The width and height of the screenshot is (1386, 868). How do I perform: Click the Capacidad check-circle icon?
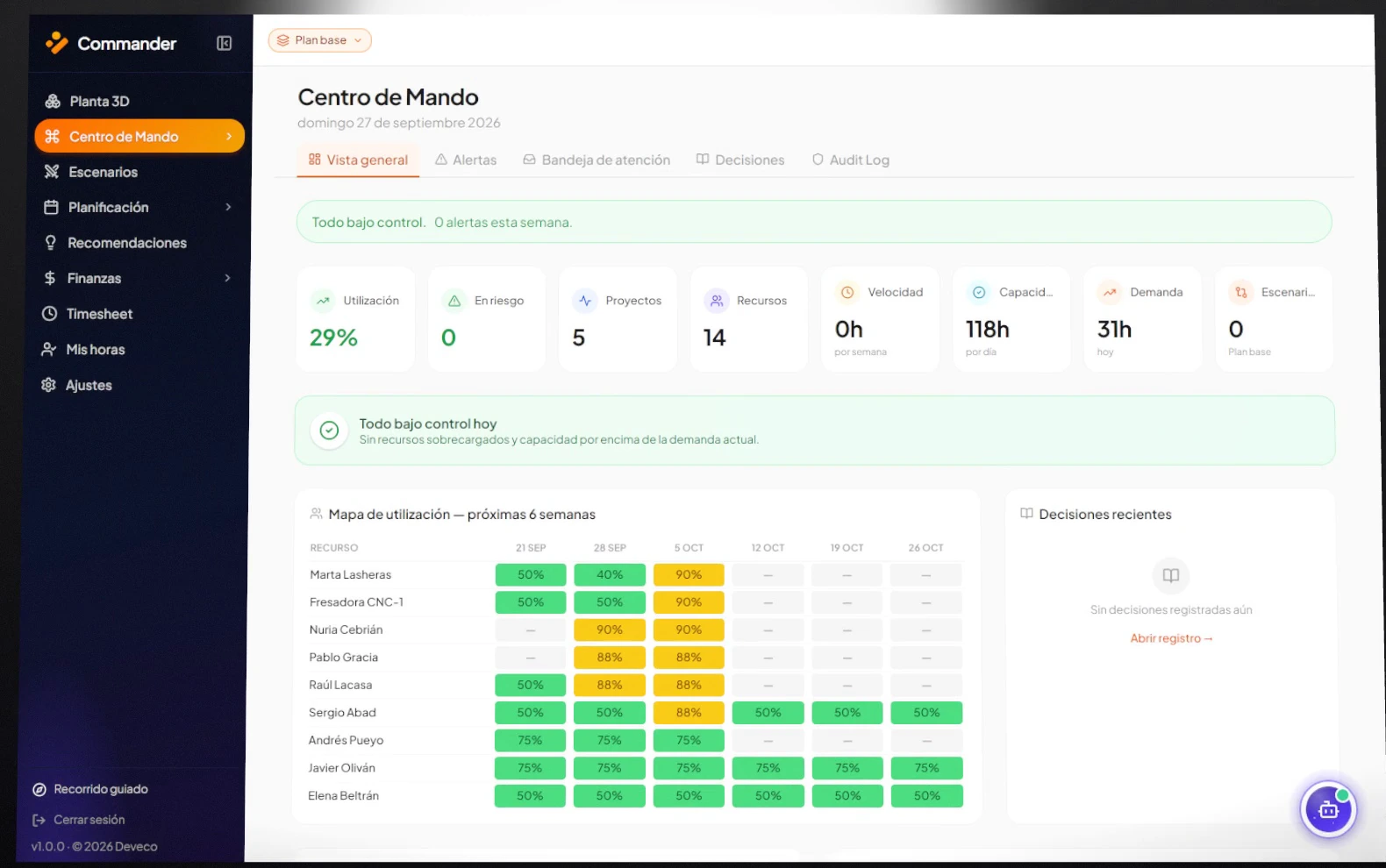coord(979,292)
